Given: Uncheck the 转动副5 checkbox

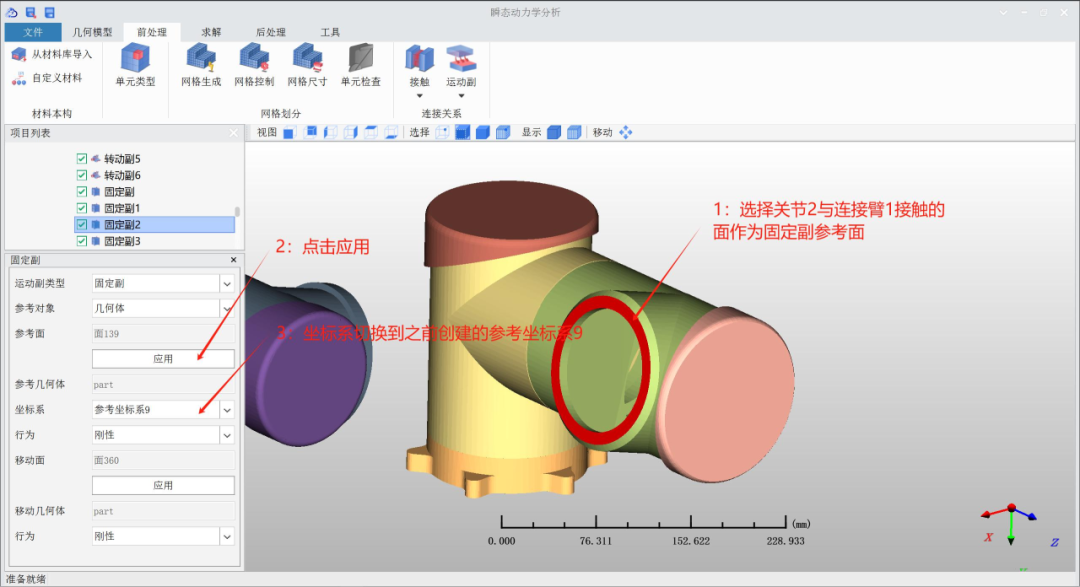Looking at the screenshot, I should click(x=82, y=158).
